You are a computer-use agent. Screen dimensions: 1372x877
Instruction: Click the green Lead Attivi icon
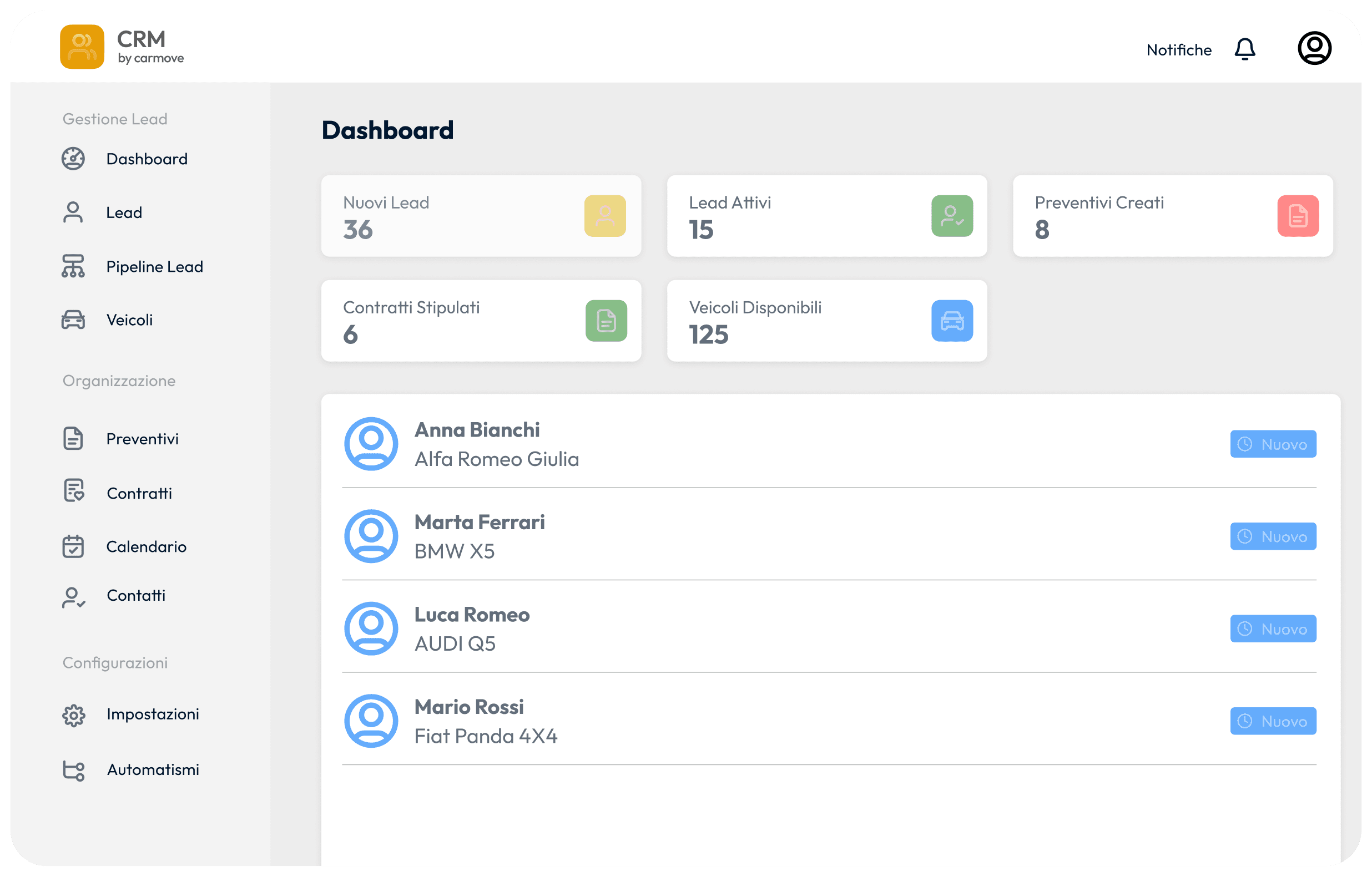[x=951, y=216]
